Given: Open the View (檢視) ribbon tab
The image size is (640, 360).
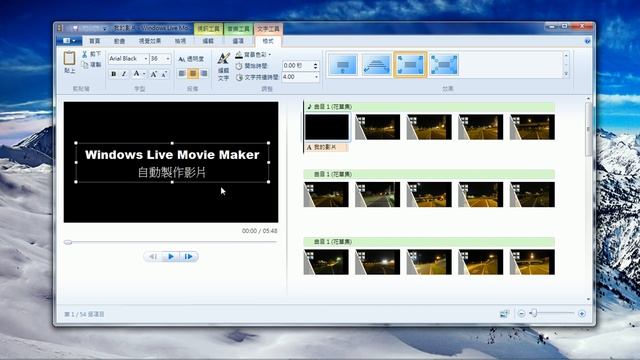Looking at the screenshot, I should (180, 41).
